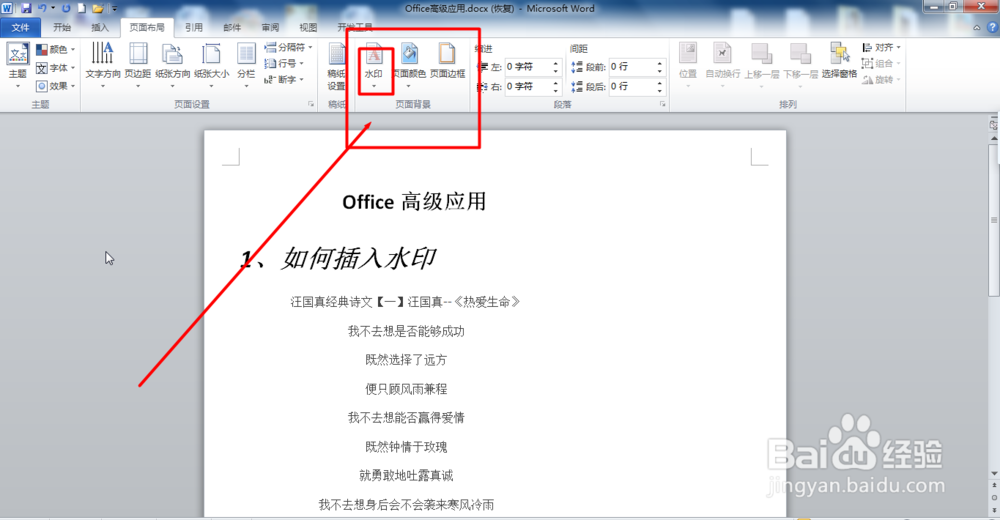Click the 下移一层 send backward button
This screenshot has height=520, width=1000.
pos(800,66)
